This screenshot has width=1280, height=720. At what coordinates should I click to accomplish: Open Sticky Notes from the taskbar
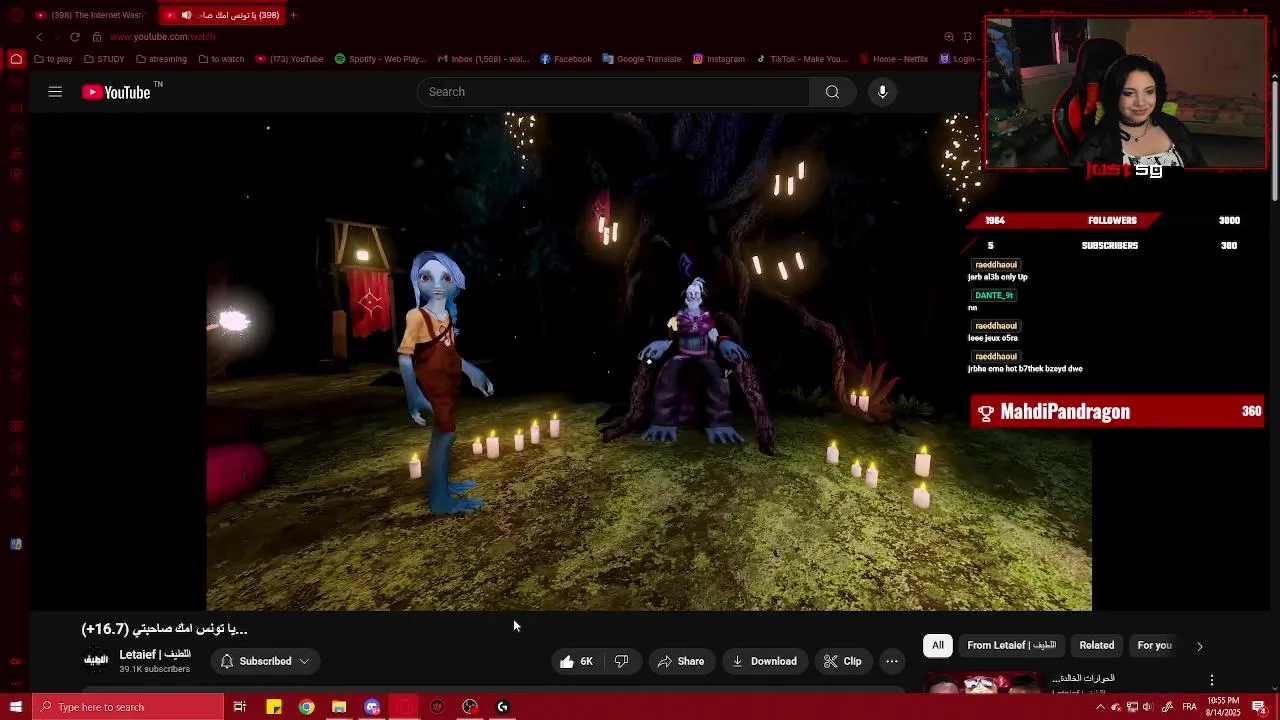[x=273, y=707]
